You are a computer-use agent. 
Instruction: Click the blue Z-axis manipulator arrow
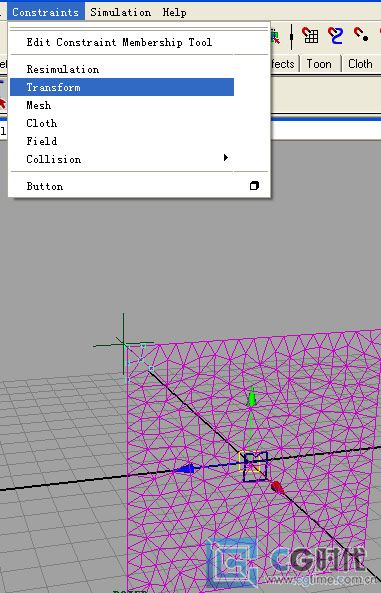(185, 469)
